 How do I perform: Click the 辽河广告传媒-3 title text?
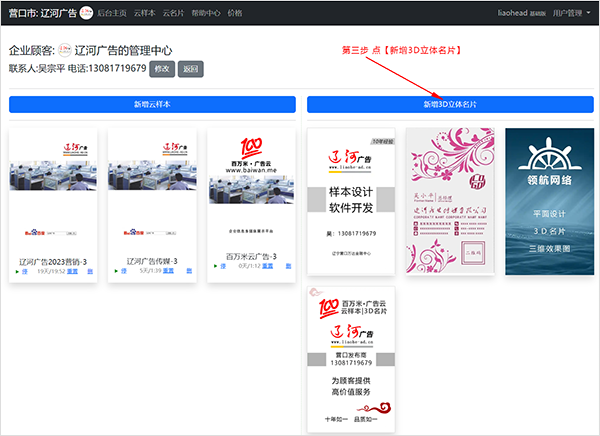click(152, 261)
